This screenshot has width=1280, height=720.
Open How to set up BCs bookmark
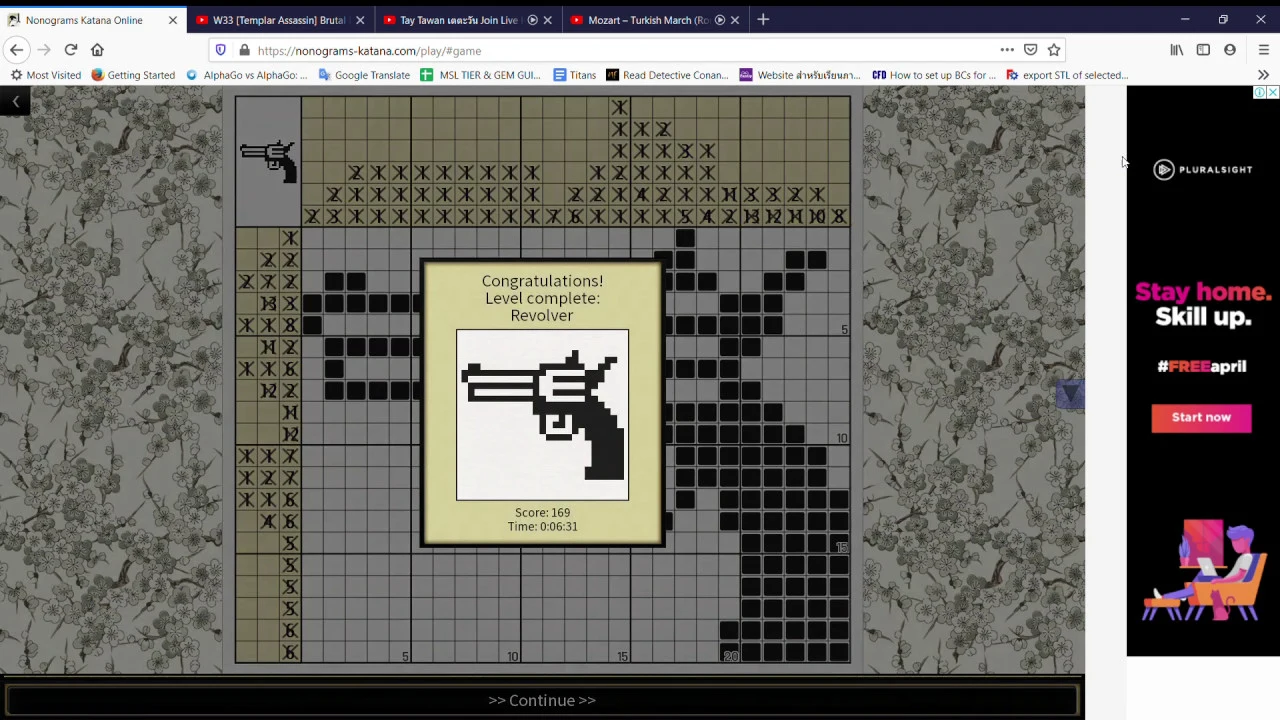pos(935,75)
